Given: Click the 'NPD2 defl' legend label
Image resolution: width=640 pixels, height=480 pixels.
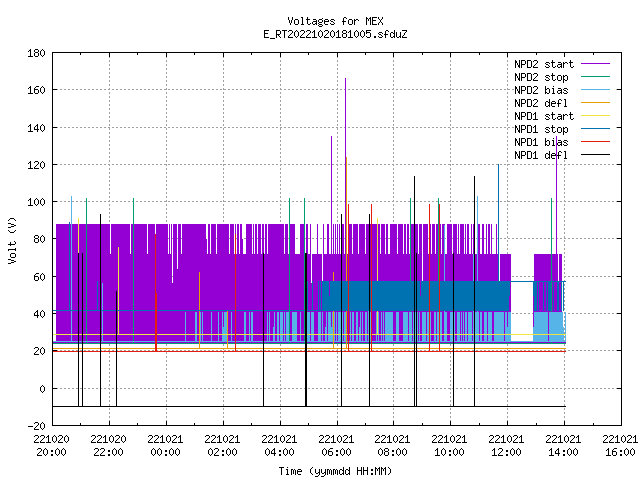Looking at the screenshot, I should pyautogui.click(x=541, y=103).
